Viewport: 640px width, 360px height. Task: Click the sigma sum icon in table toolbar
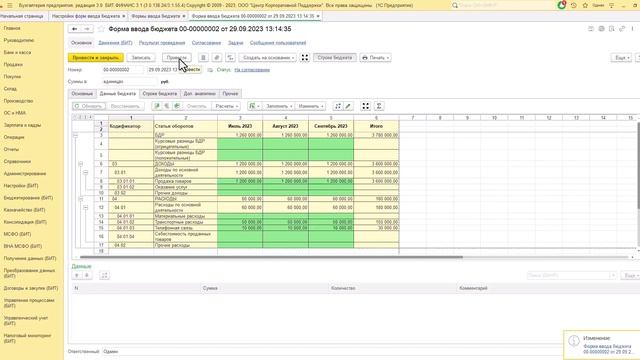379,106
